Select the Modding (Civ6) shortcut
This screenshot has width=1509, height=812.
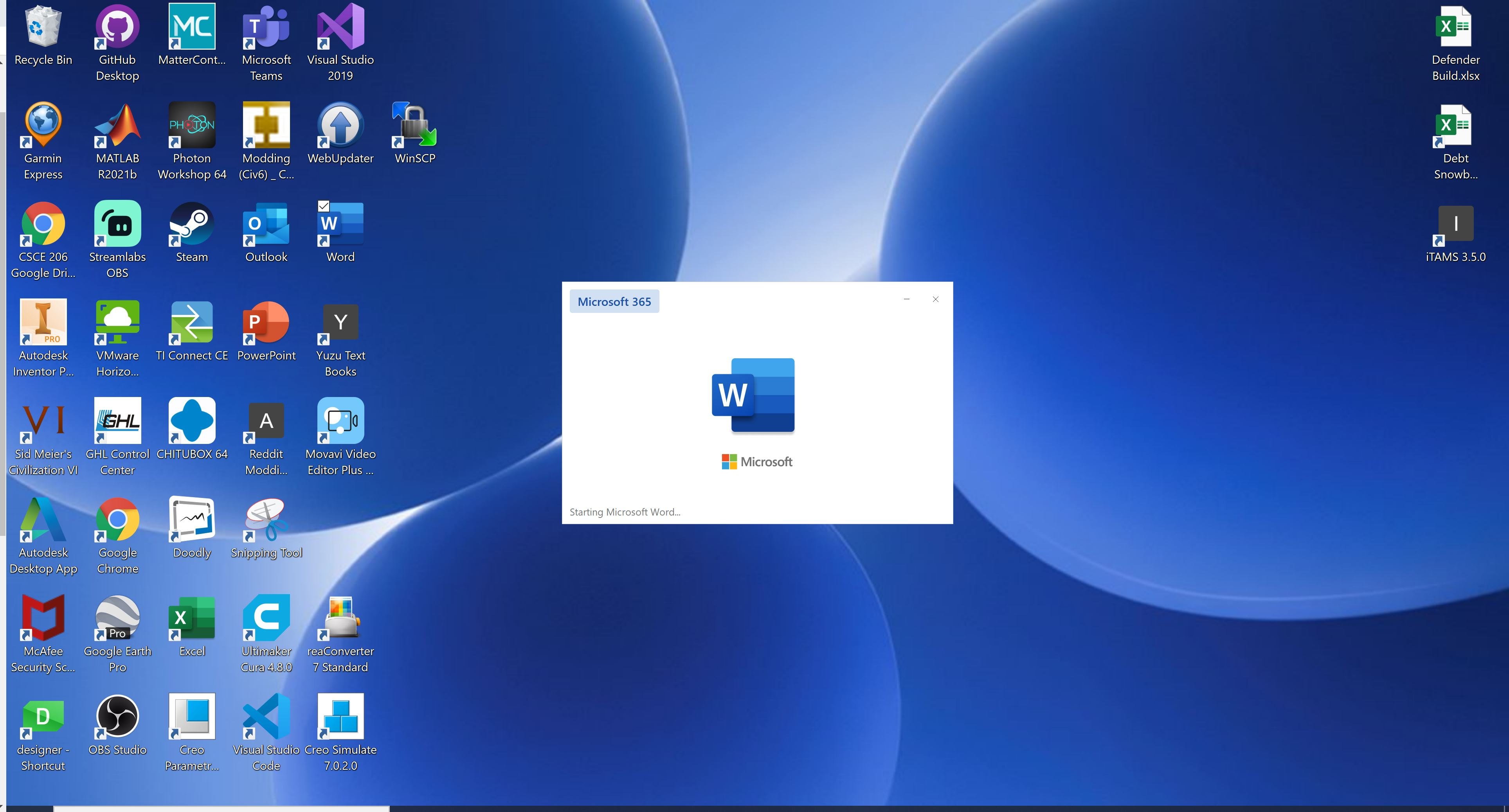(266, 125)
